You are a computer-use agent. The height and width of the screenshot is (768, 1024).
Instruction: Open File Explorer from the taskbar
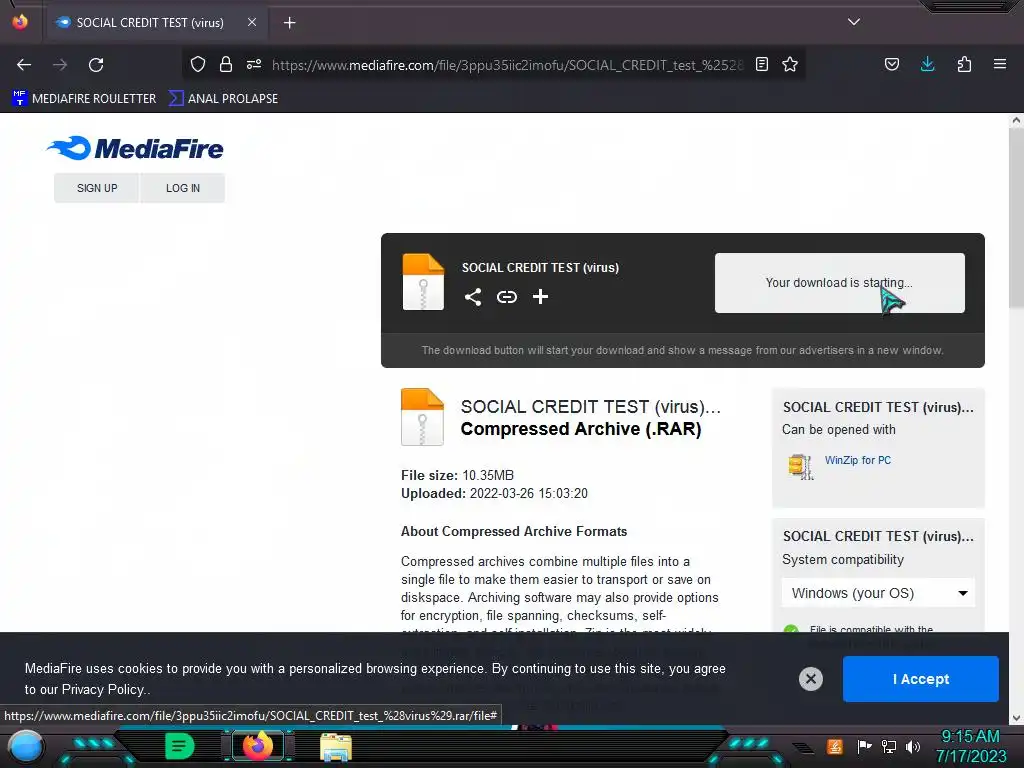[336, 747]
